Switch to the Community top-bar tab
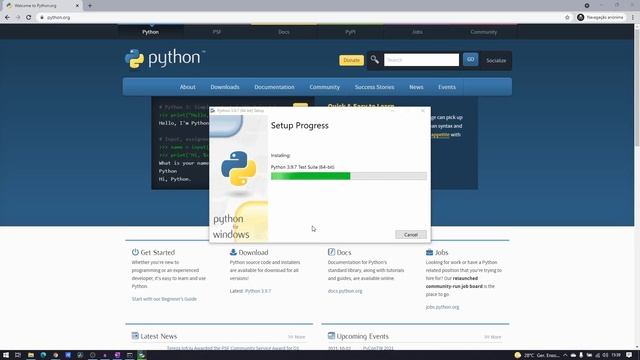The width and height of the screenshot is (640, 360). point(484,32)
